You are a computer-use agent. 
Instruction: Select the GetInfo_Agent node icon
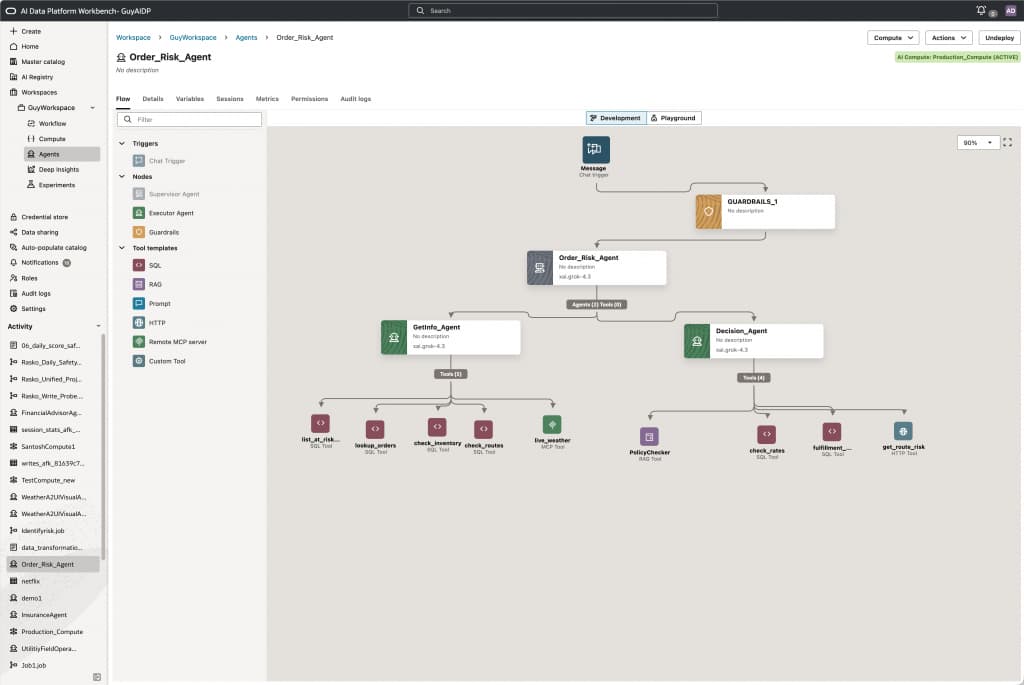tap(394, 337)
